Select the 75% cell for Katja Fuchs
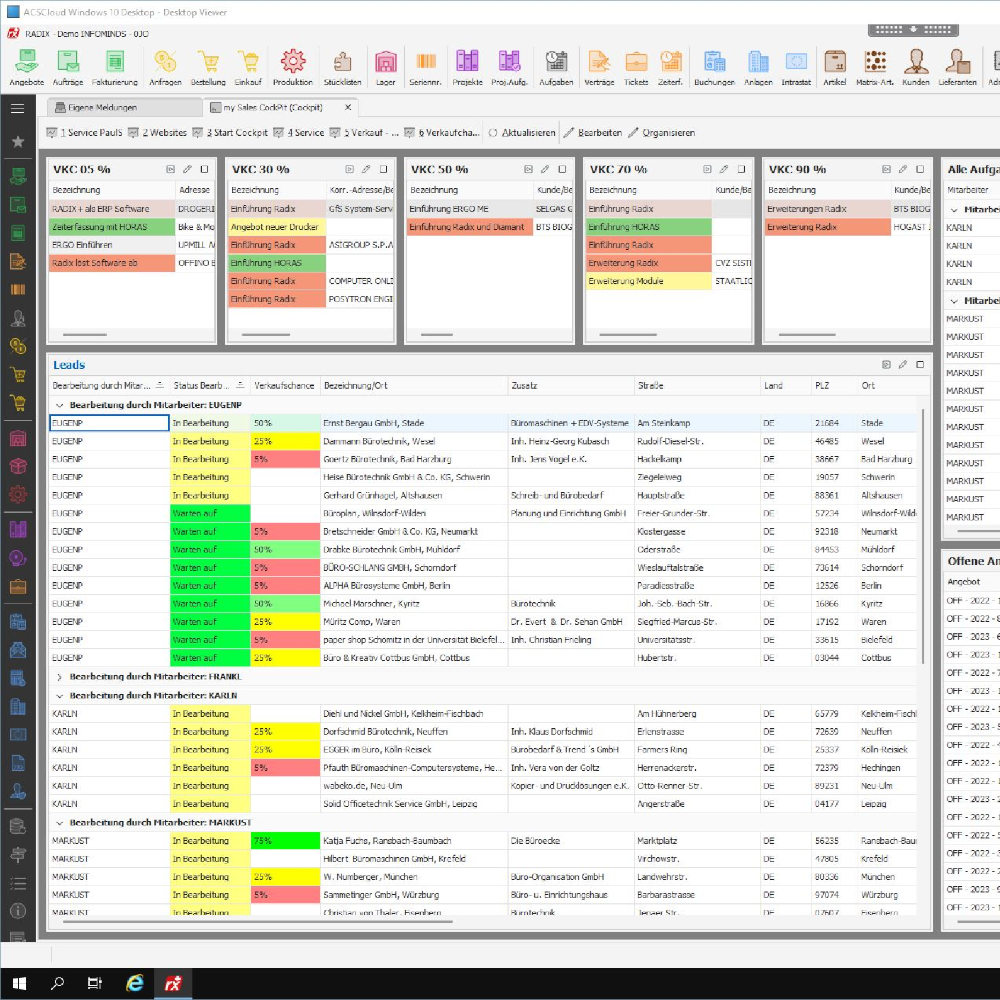The height and width of the screenshot is (1000, 1000). pos(285,841)
